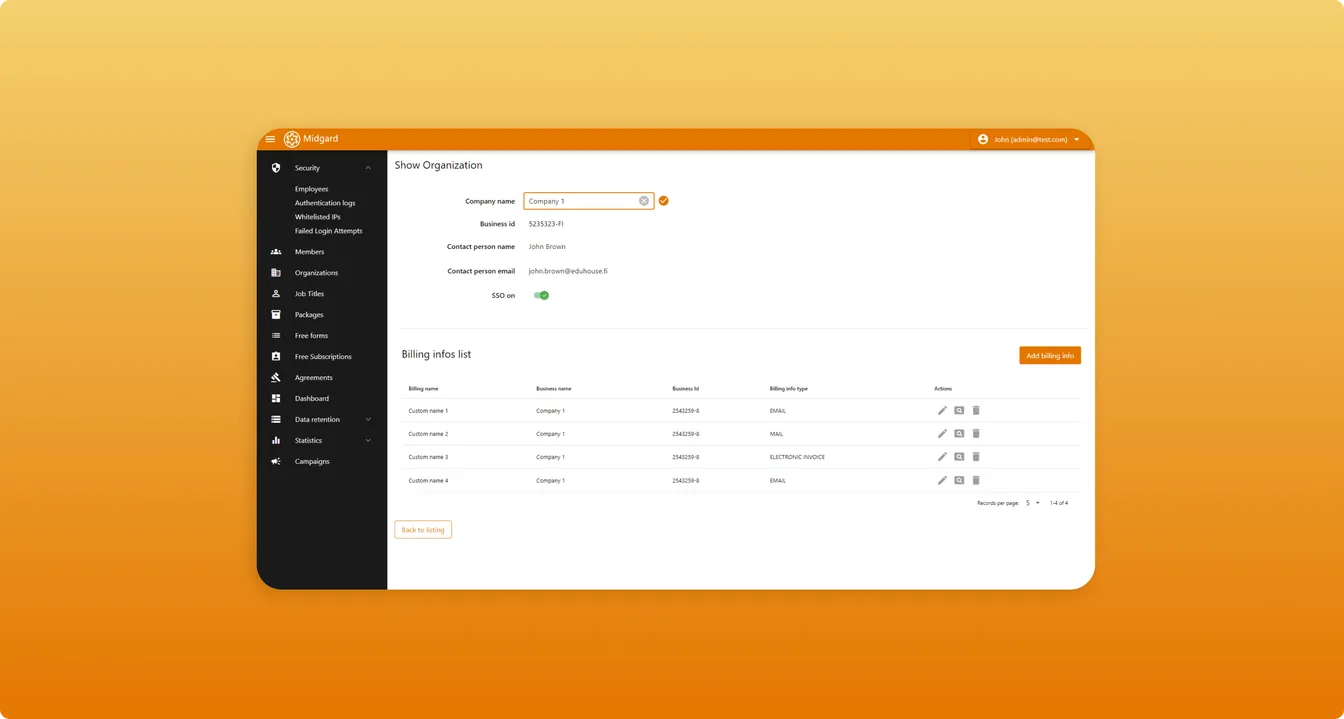
Task: View Custom name 2 details icon
Action: point(959,434)
